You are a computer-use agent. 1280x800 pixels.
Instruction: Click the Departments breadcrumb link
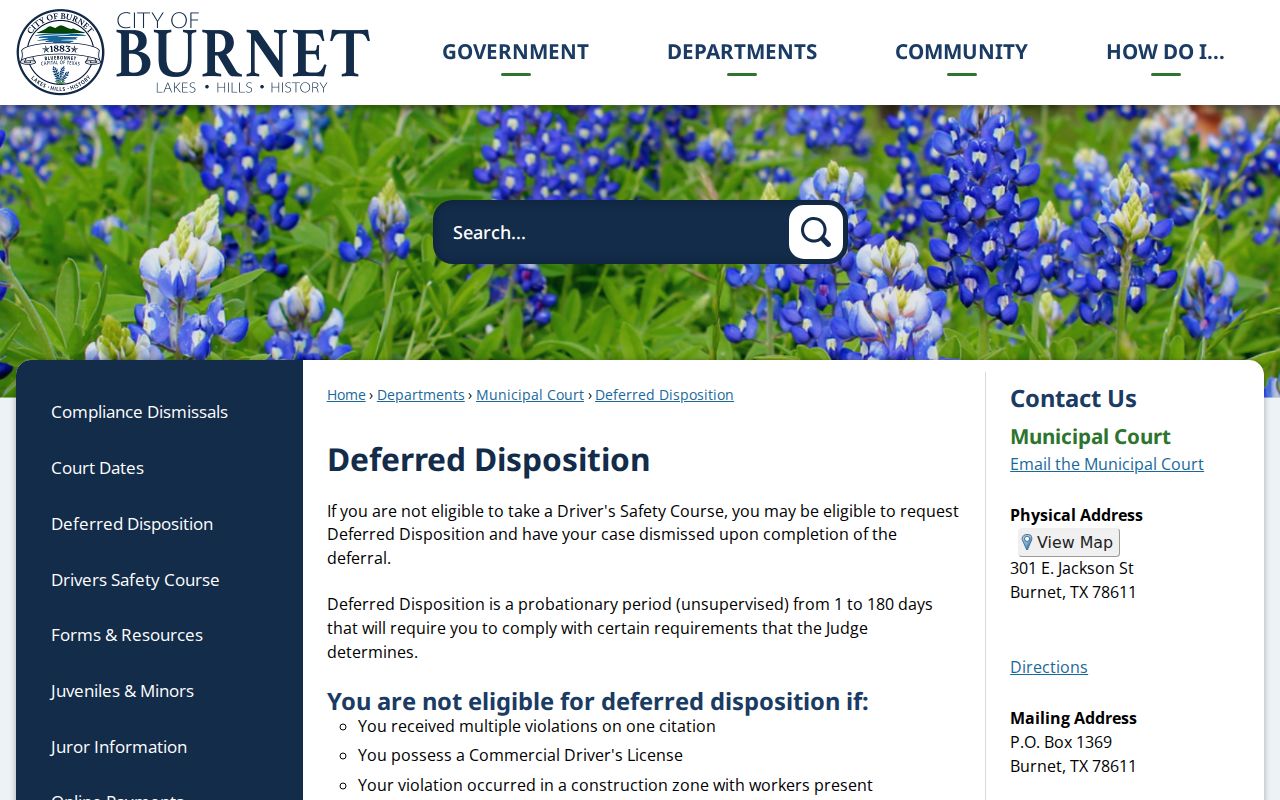point(421,395)
